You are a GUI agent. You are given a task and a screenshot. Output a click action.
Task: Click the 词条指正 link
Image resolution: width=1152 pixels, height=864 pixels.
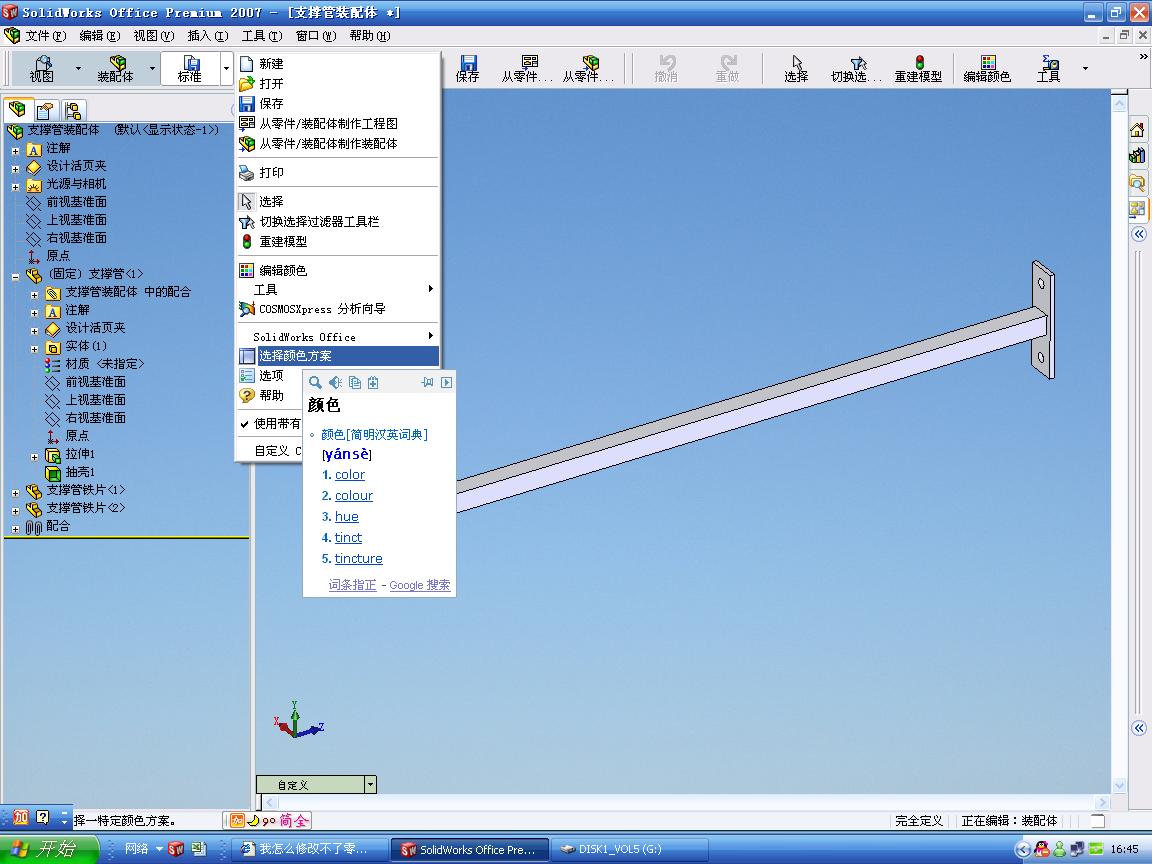point(353,585)
